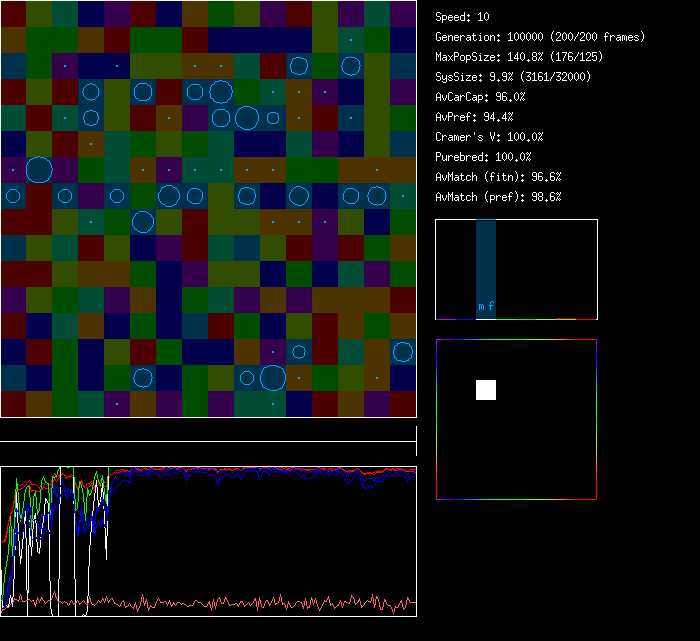This screenshot has height=641, width=700.
Task: Select the tall blue bar in the histogram panel
Action: tap(486, 262)
